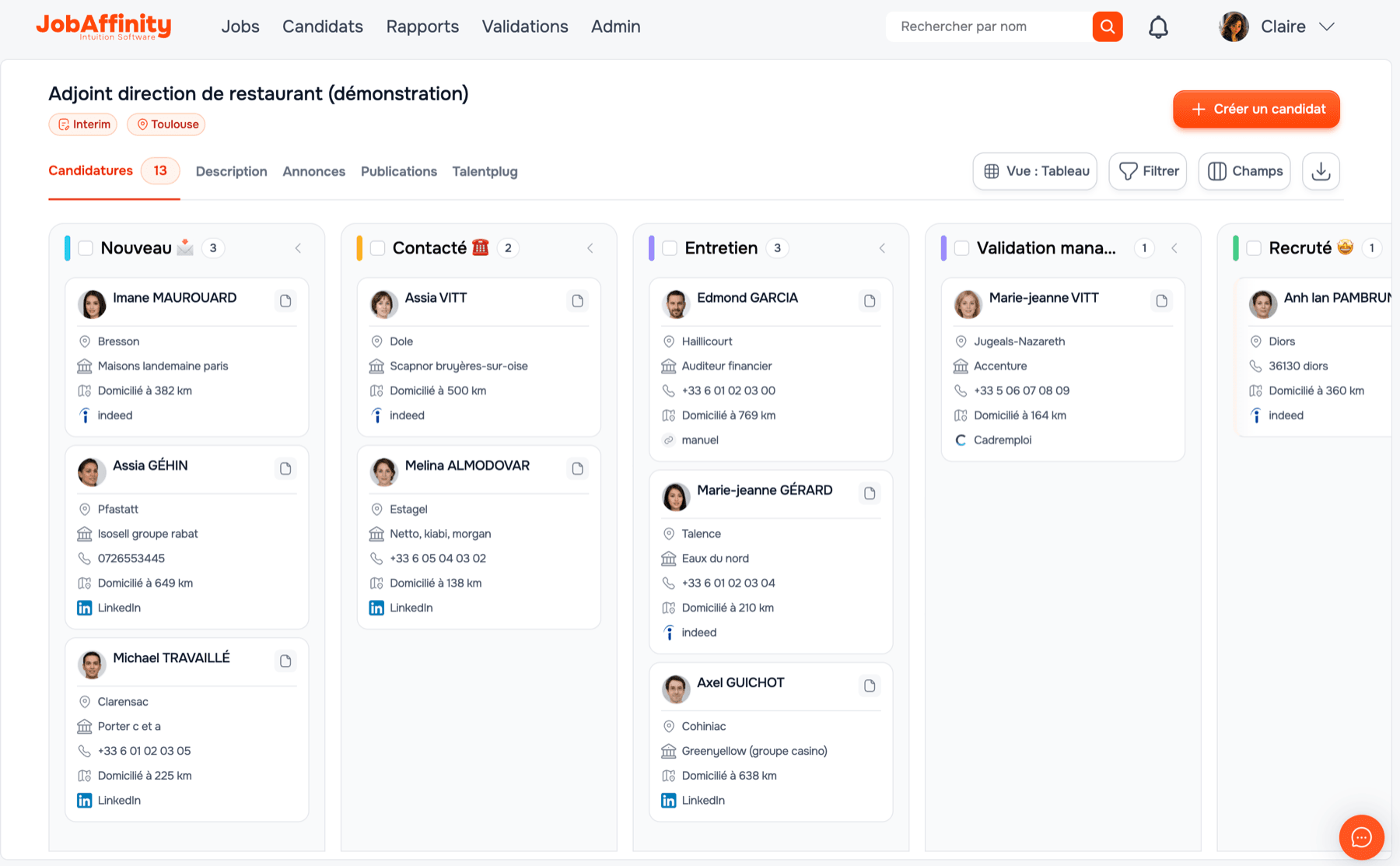The width and height of the screenshot is (1400, 866).
Task: Click the purple Entretien column color bar
Action: [x=652, y=248]
